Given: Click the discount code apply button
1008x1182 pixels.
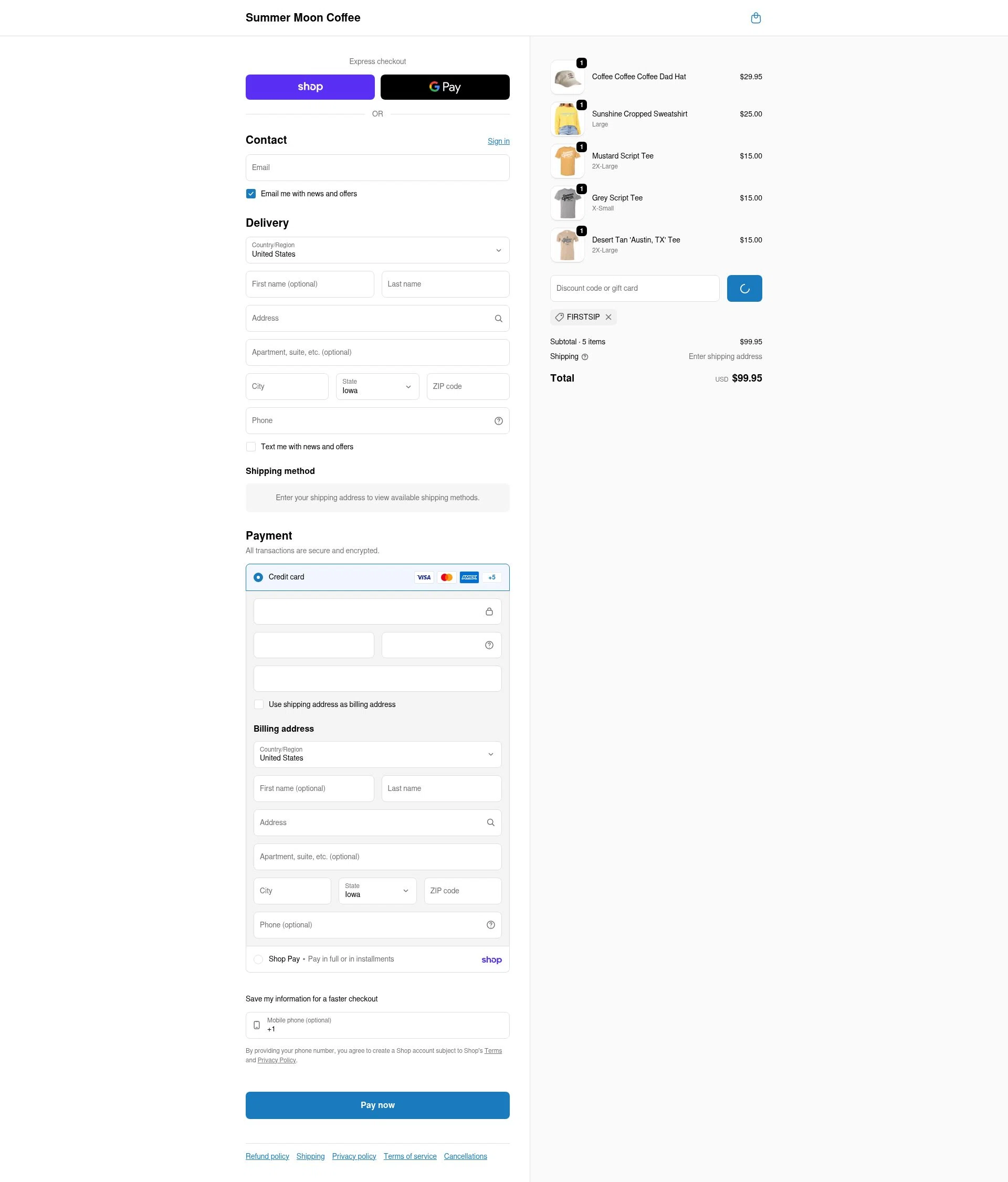Looking at the screenshot, I should 744,288.
